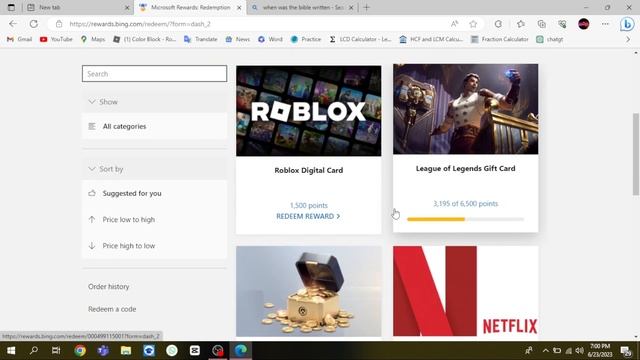This screenshot has width=640, height=360.
Task: Open the Color Block bookmark
Action: point(144,39)
